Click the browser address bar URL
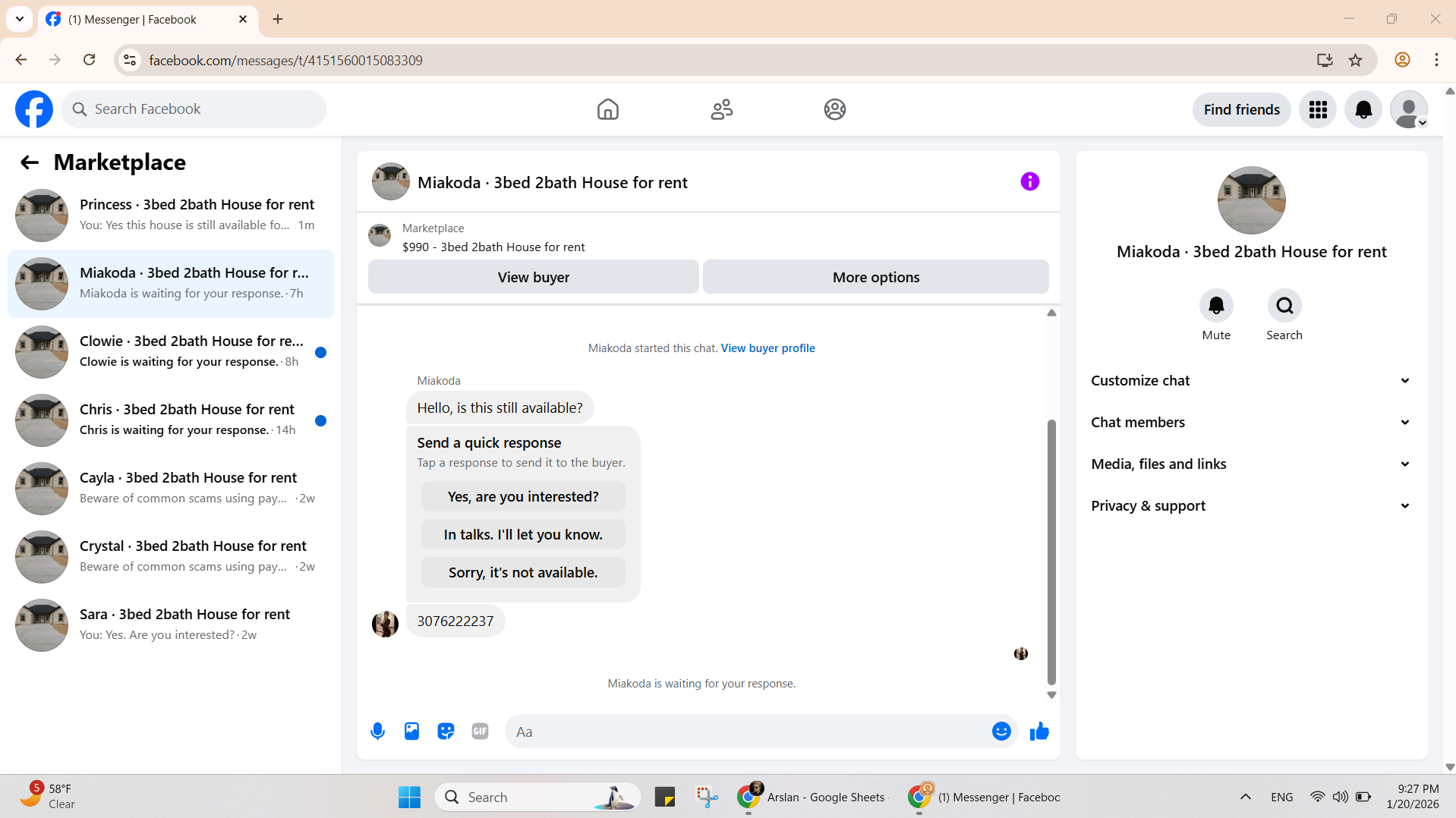 (285, 60)
